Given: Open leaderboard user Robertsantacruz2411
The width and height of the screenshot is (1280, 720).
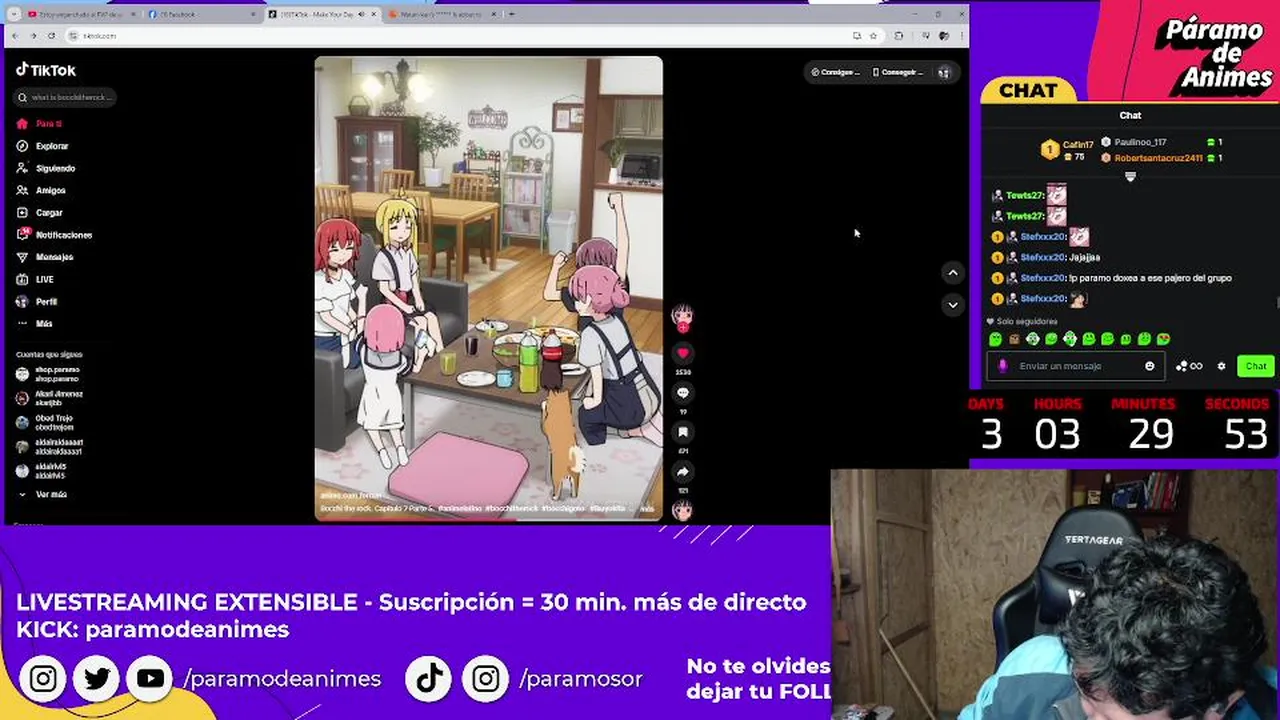Looking at the screenshot, I should 1158,158.
